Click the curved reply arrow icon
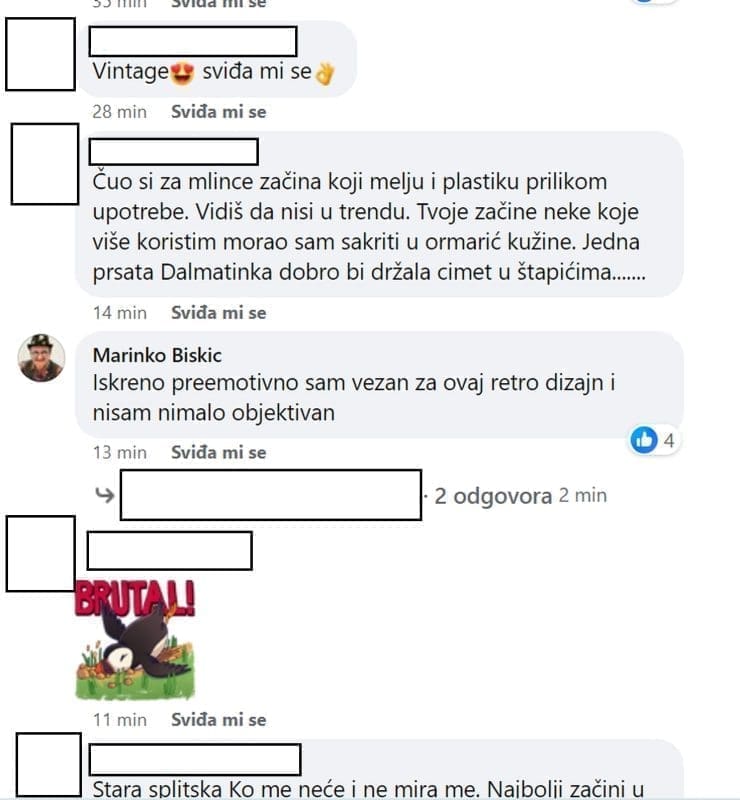Image resolution: width=740 pixels, height=800 pixels. click(x=104, y=494)
